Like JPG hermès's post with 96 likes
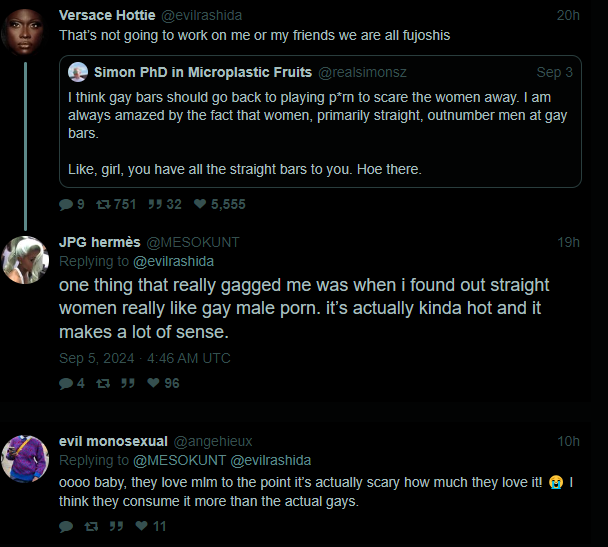 (x=153, y=383)
